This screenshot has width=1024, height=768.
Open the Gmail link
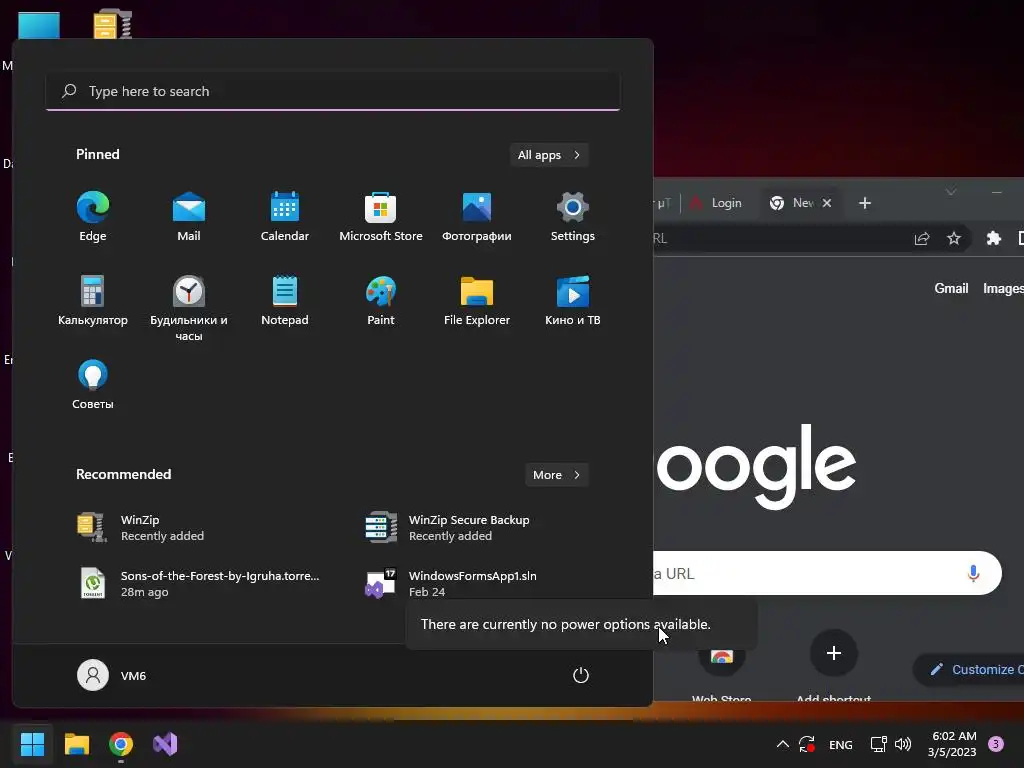point(951,288)
